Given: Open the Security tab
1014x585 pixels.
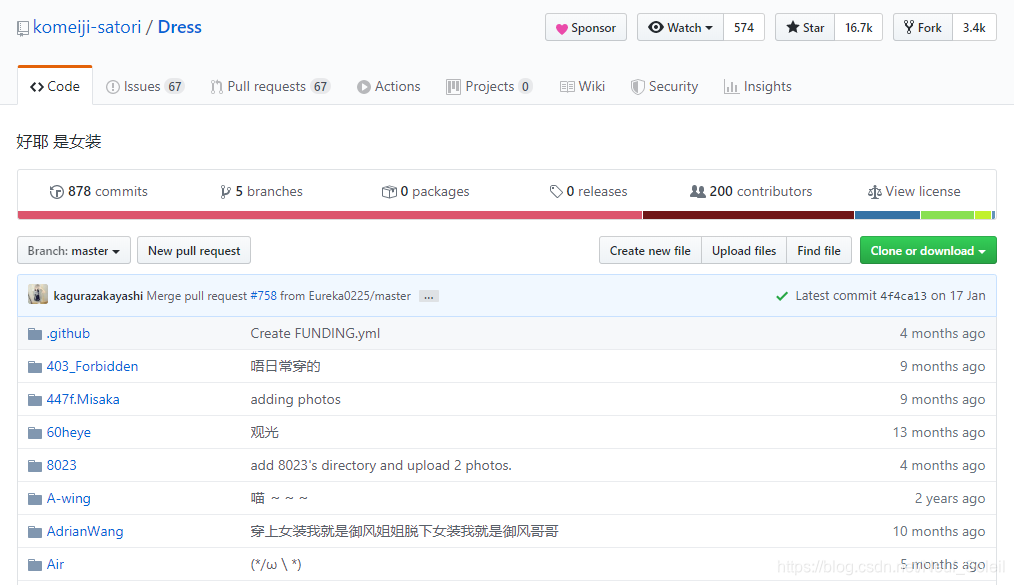Looking at the screenshot, I should point(665,87).
